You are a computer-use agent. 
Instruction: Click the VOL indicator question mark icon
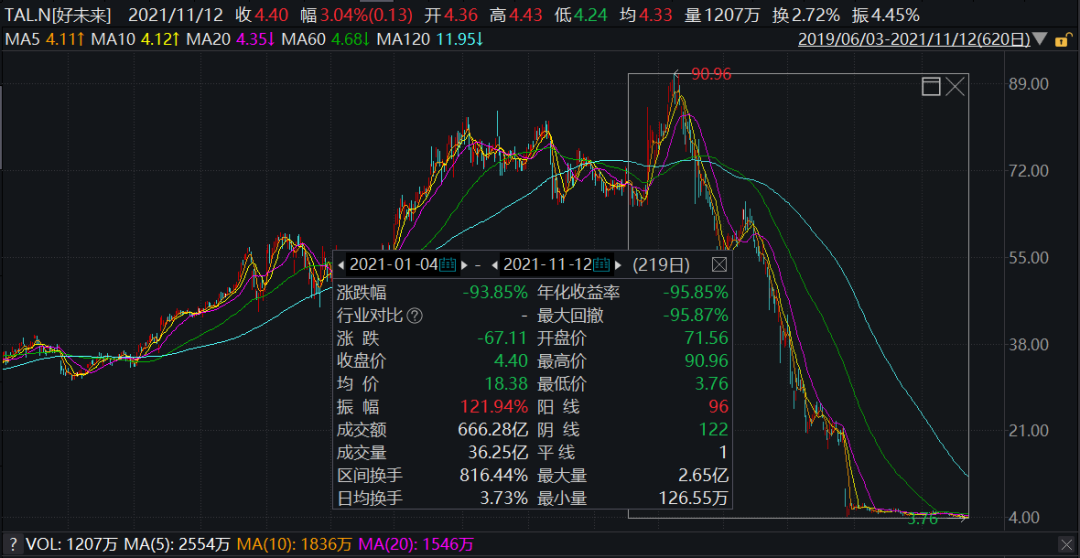coord(11,544)
